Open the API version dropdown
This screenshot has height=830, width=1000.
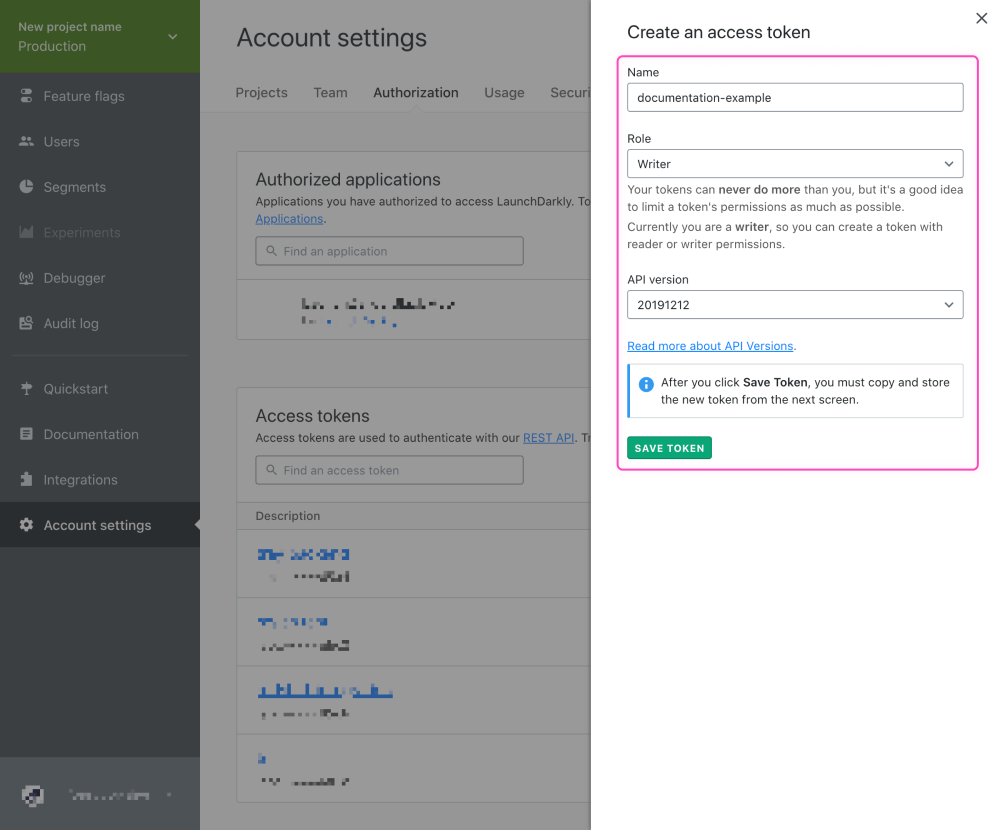click(794, 305)
